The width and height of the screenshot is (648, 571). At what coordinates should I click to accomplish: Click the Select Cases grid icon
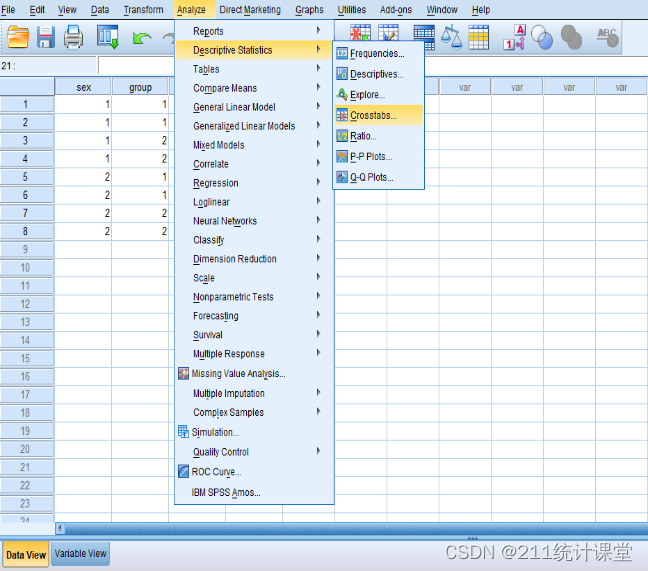click(479, 37)
